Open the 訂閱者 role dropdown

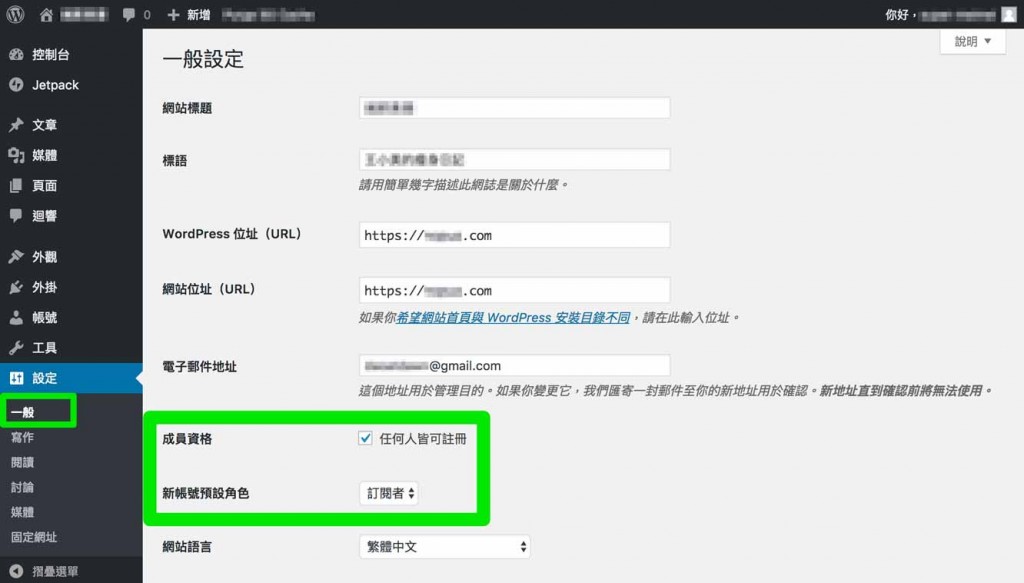coord(389,494)
